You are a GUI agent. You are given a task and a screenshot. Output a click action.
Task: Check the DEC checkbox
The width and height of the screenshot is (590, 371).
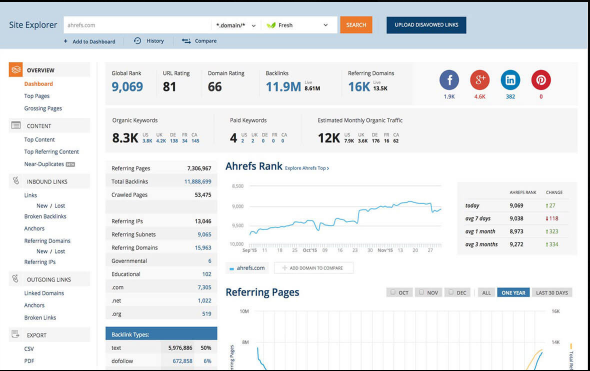[x=451, y=292]
